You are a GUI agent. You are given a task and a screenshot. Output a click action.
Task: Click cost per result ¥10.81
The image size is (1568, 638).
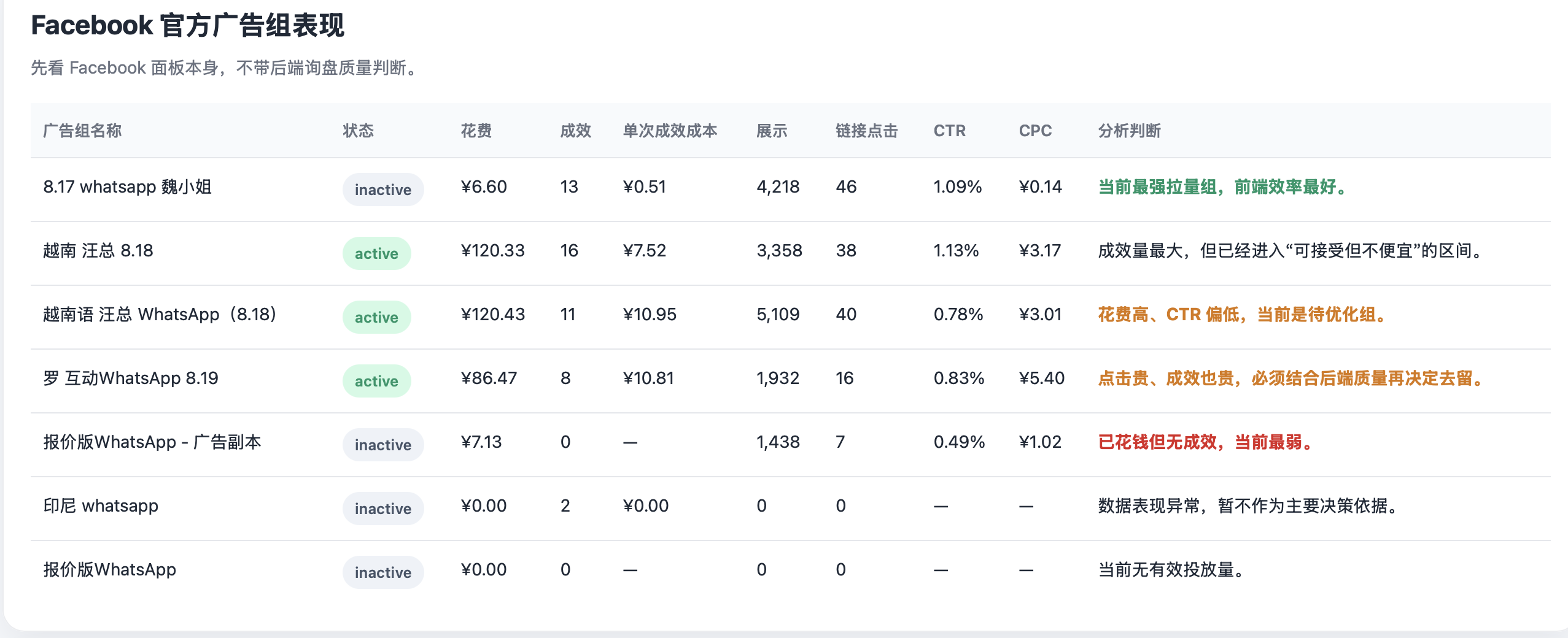click(x=648, y=378)
